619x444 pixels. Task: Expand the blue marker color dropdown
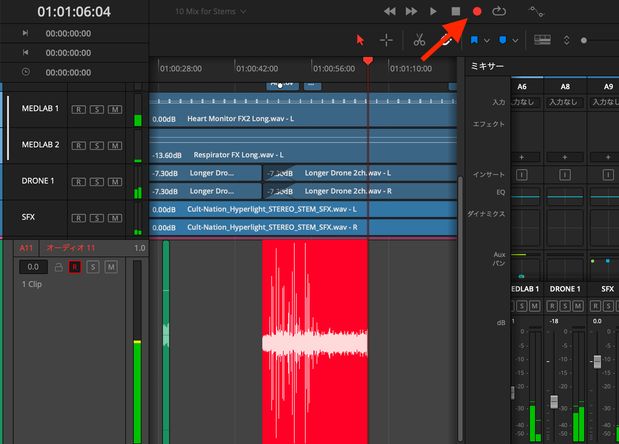[x=515, y=41]
